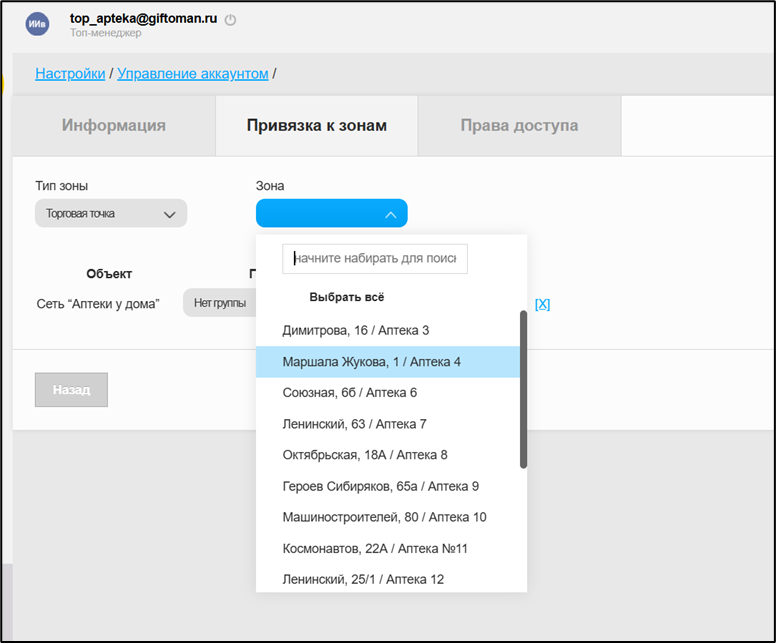Click the power logout icon
This screenshot has height=643, width=776.
point(231,20)
